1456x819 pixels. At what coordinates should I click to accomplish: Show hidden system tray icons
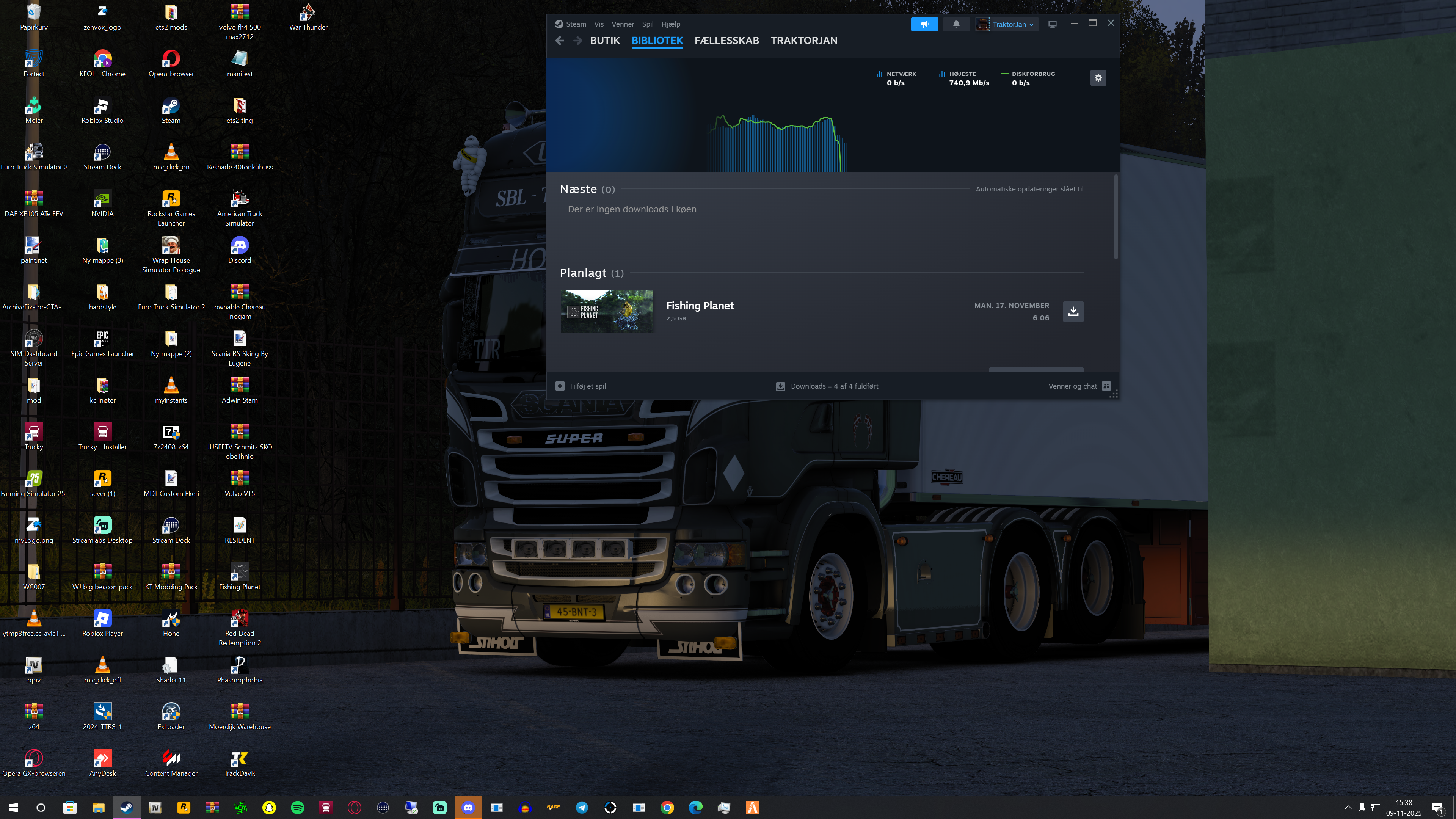pos(1348,807)
